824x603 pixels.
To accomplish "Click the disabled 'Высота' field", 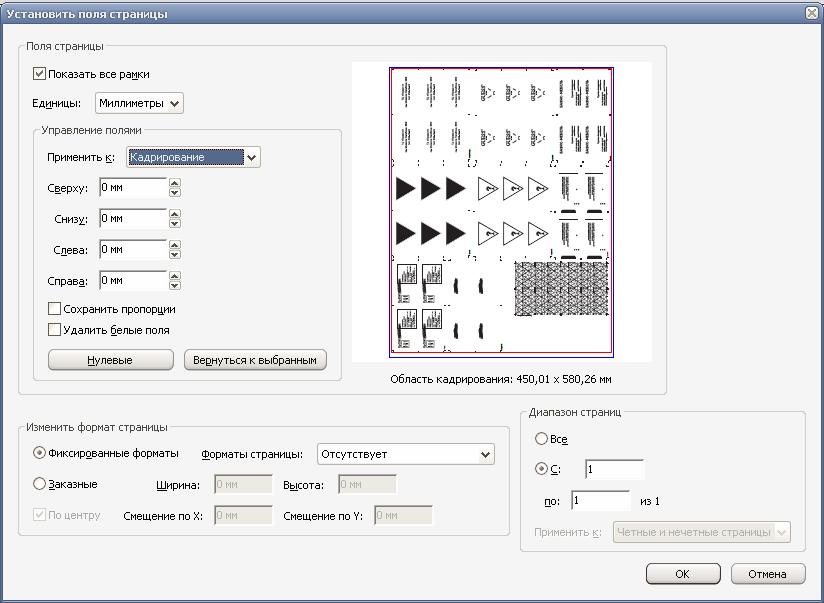I will pyautogui.click(x=367, y=485).
